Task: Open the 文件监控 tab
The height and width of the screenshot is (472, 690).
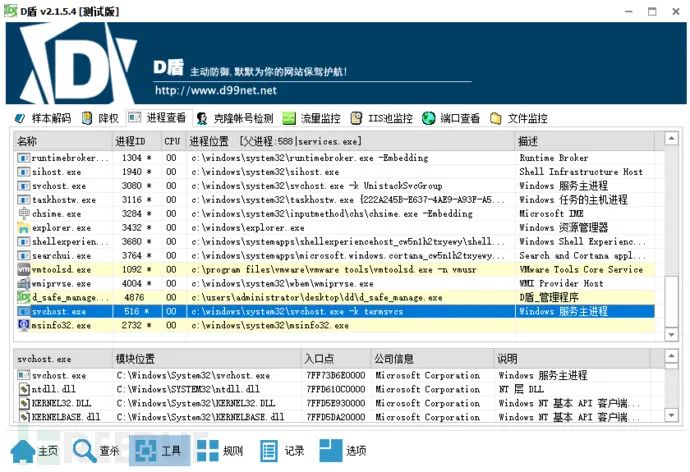Action: (x=518, y=118)
